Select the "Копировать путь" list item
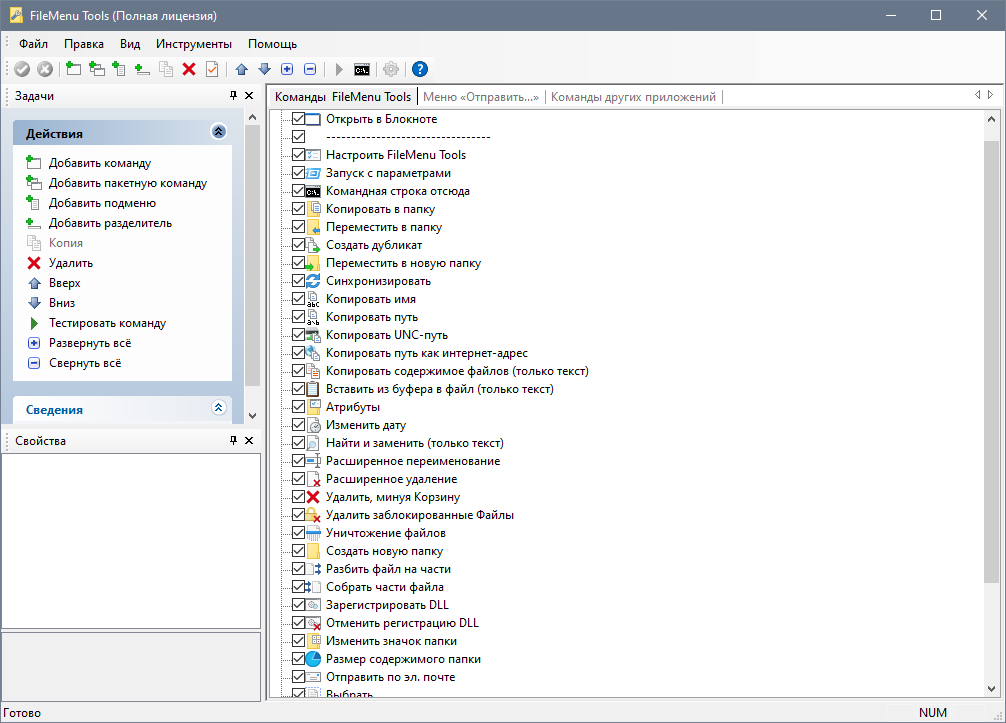1006x723 pixels. tap(357, 317)
